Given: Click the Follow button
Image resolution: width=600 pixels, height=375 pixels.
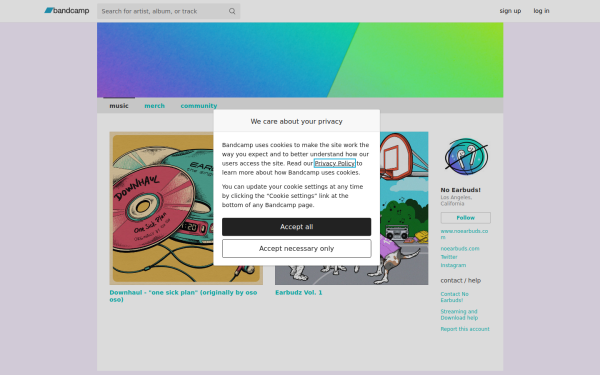Looking at the screenshot, I should pyautogui.click(x=466, y=218).
